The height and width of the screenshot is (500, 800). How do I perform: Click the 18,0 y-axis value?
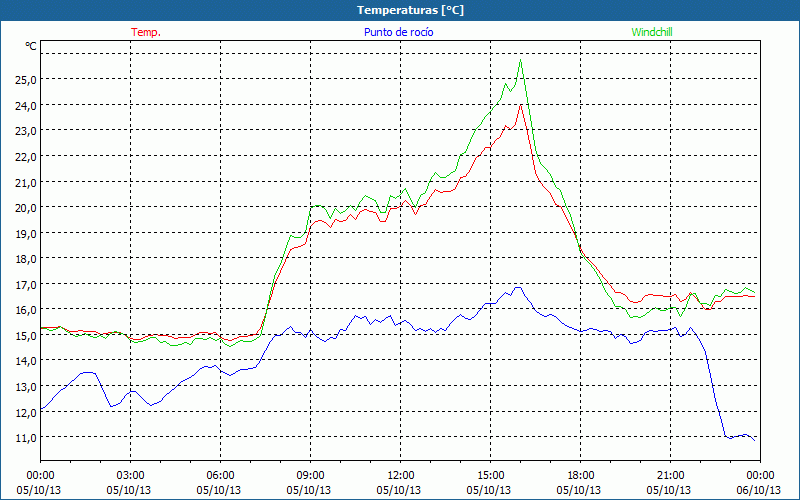click(x=26, y=259)
